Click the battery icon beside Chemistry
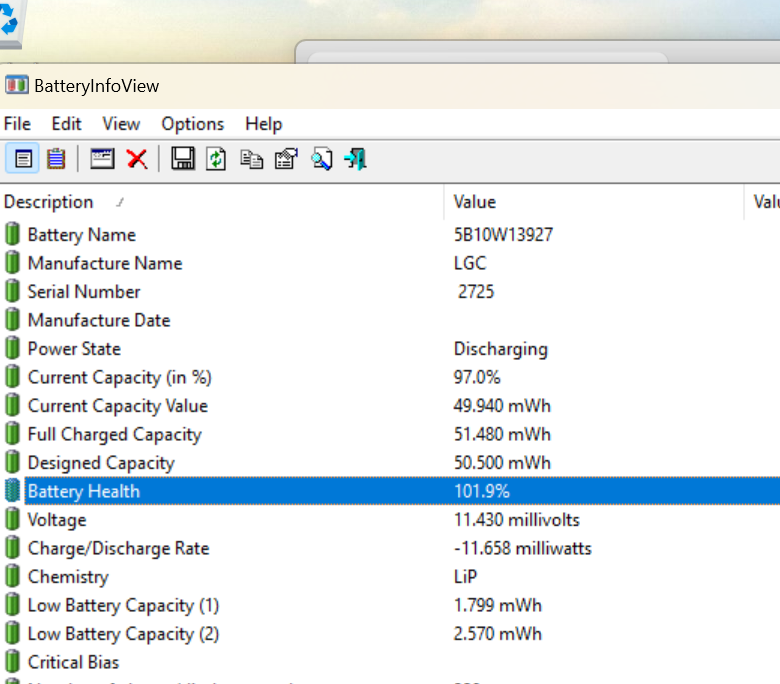780x684 pixels. [12, 577]
